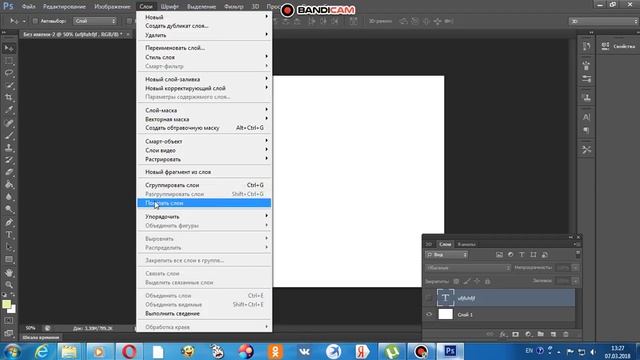
Task: Select the Blur tool
Action: 9,197
